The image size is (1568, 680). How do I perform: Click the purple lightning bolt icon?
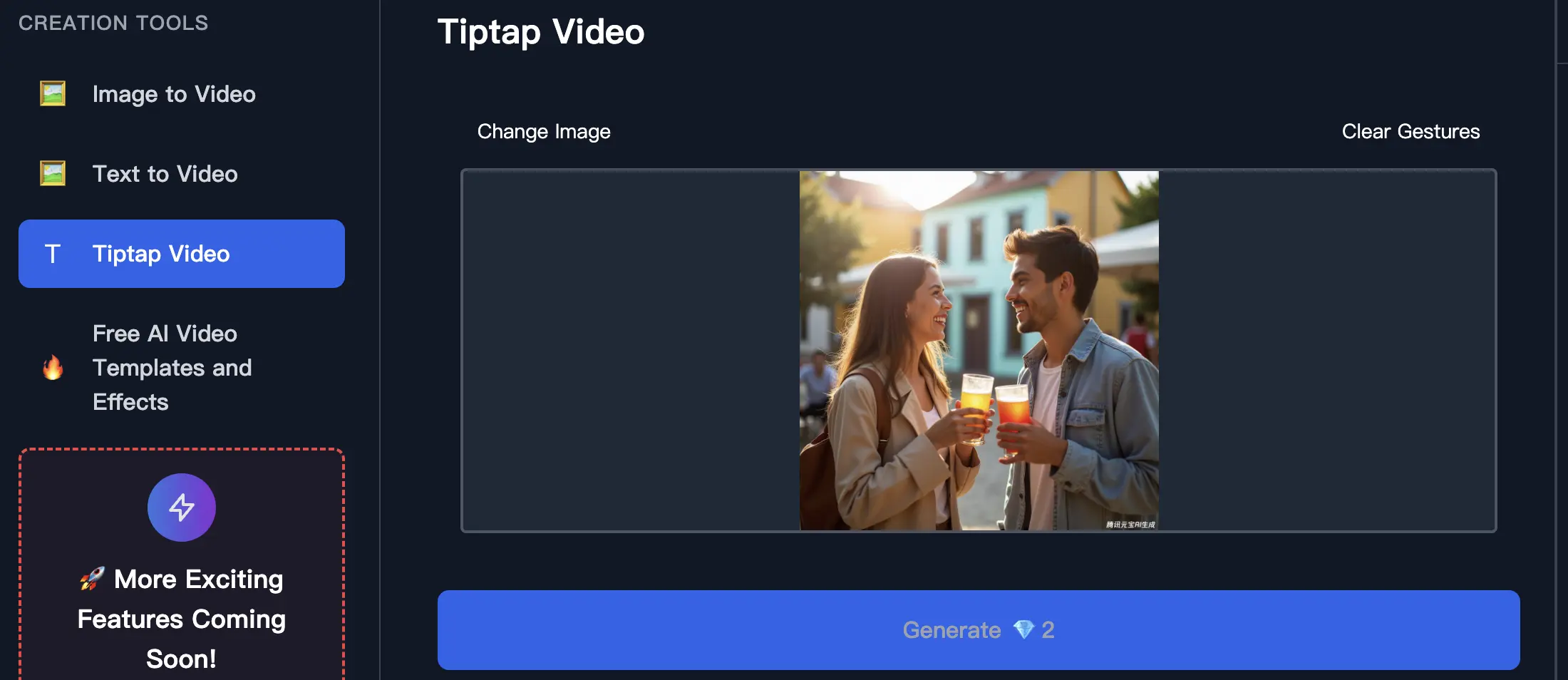(181, 507)
